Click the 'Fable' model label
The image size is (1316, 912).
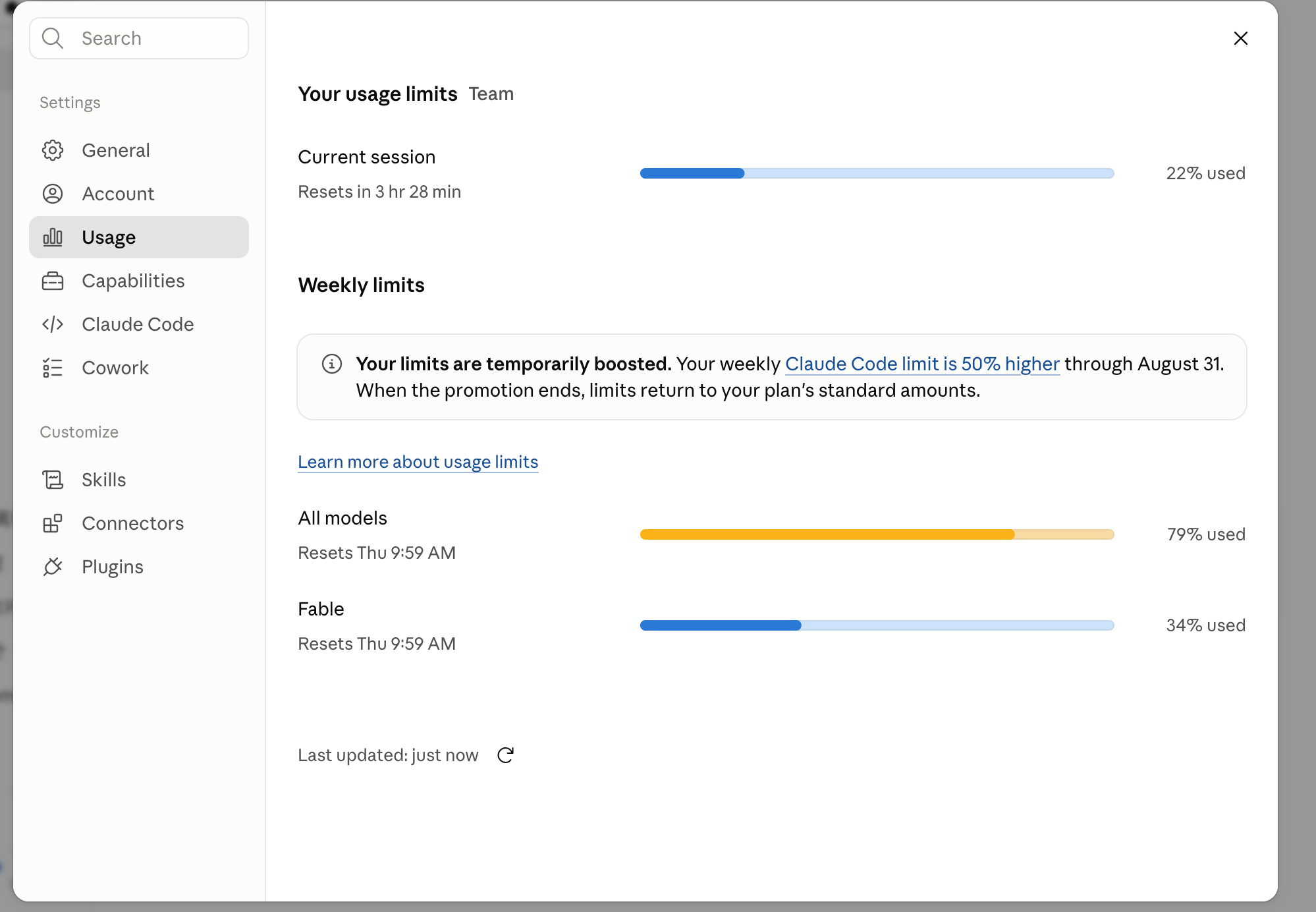pyautogui.click(x=321, y=609)
